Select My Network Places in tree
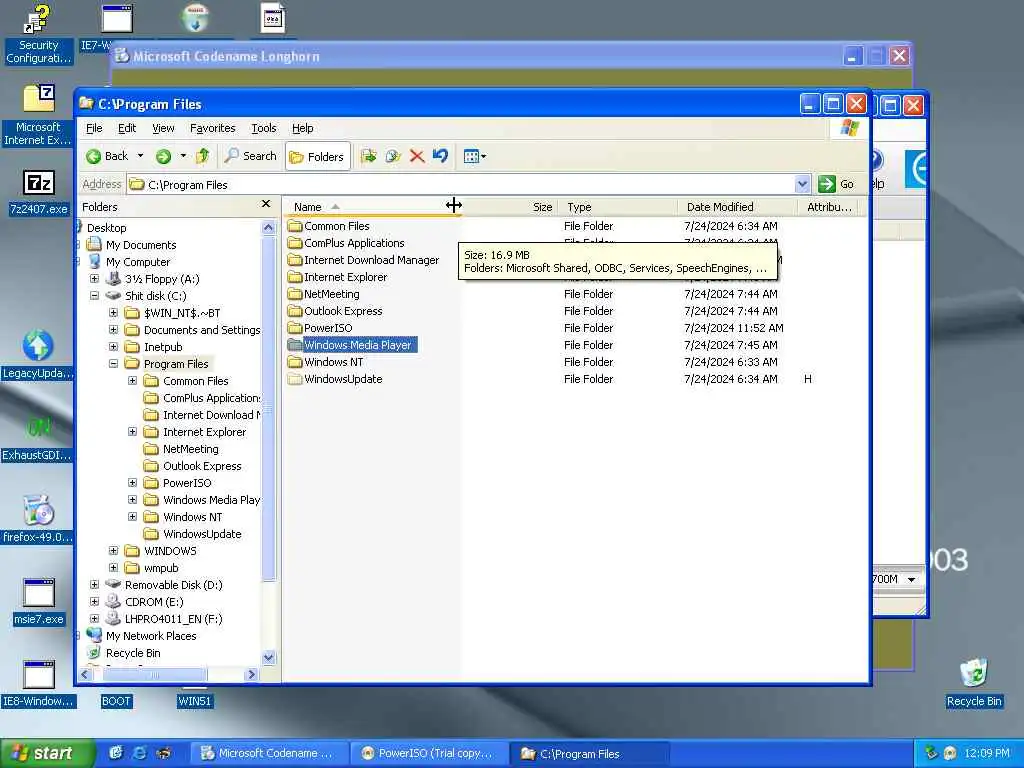The width and height of the screenshot is (1024, 768). pos(150,635)
